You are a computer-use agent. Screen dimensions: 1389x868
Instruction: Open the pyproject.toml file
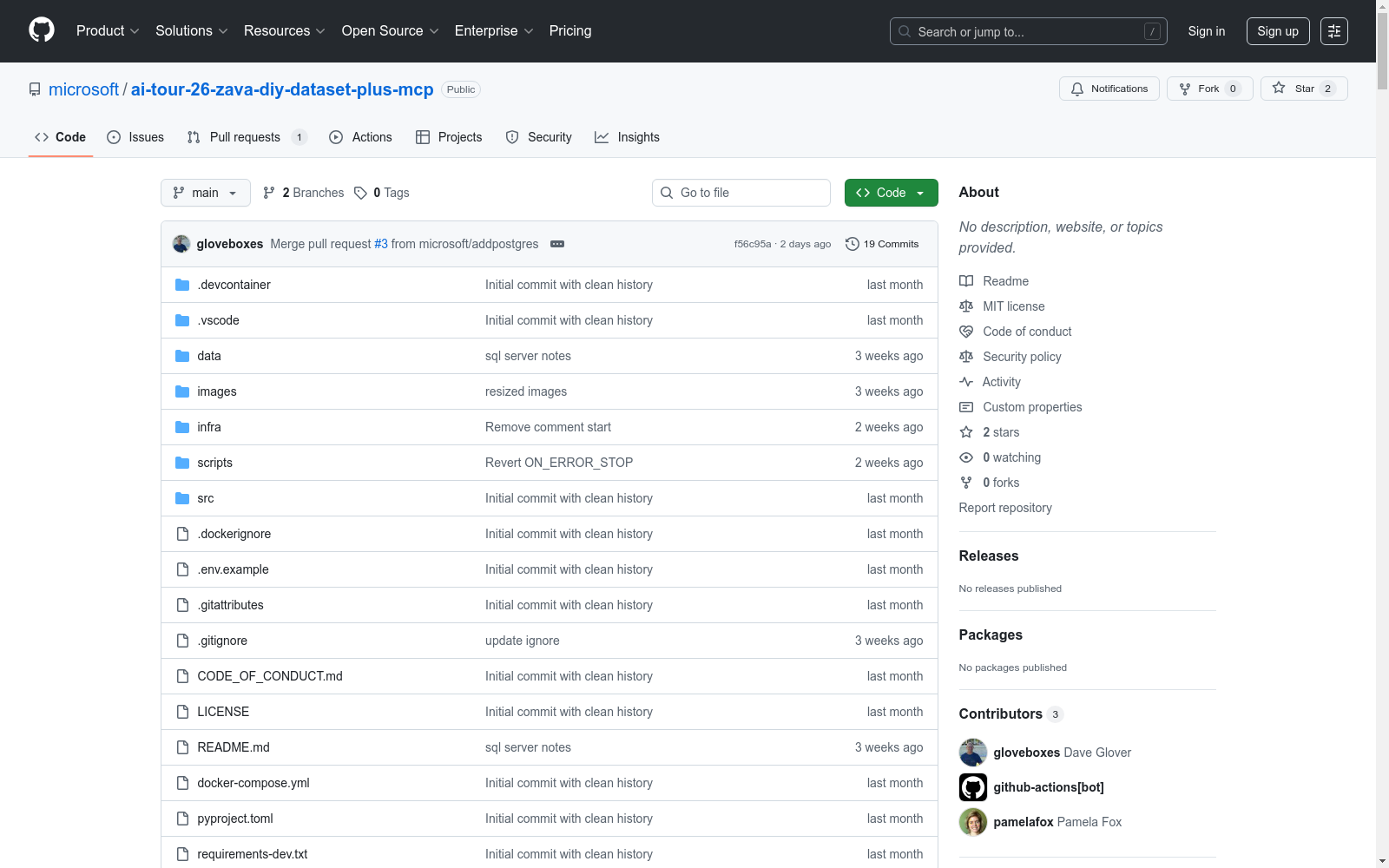235,819
